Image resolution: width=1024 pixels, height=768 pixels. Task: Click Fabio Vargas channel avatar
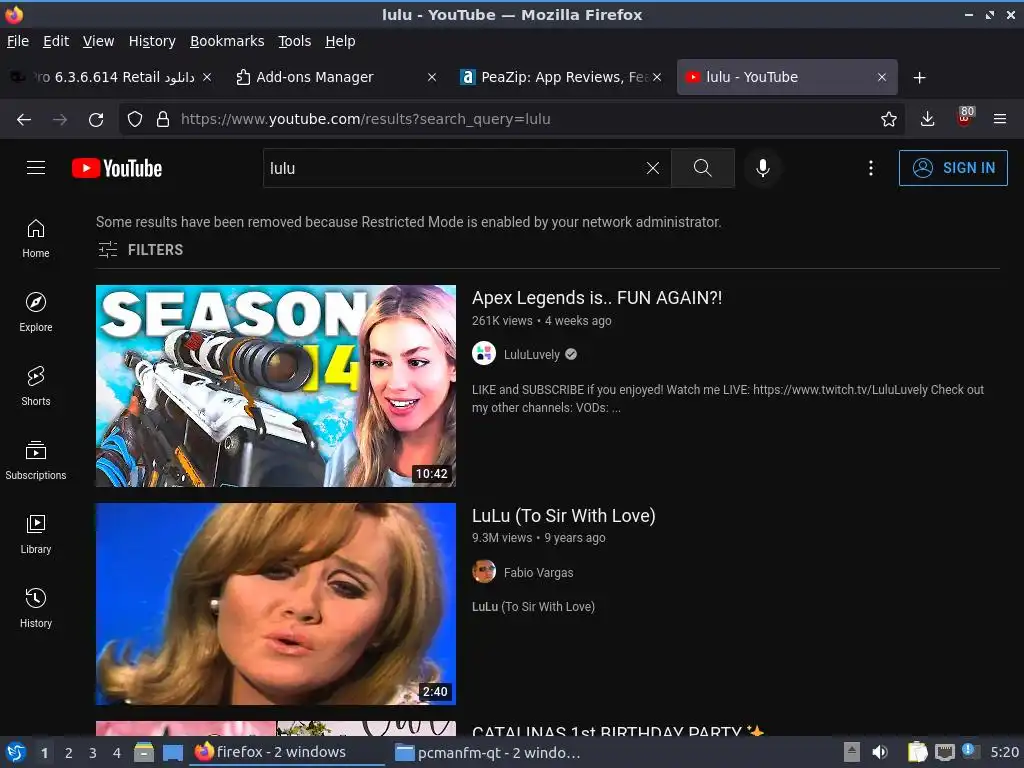[484, 572]
